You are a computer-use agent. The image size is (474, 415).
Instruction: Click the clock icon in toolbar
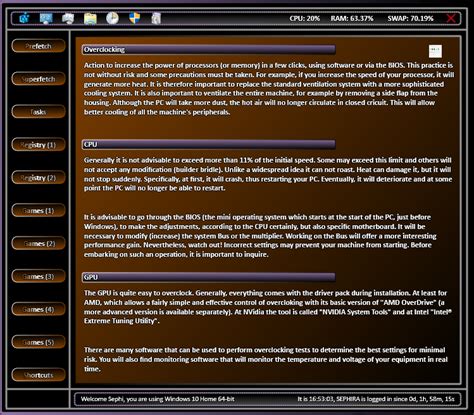click(x=112, y=18)
